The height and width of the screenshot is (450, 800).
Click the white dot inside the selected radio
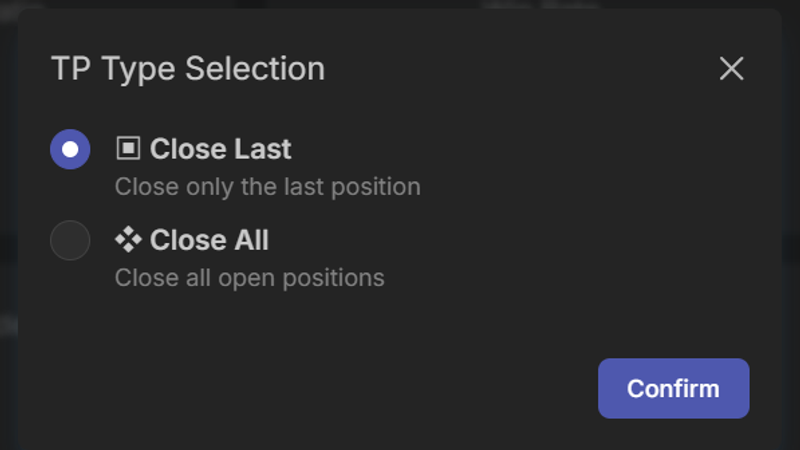(x=70, y=150)
